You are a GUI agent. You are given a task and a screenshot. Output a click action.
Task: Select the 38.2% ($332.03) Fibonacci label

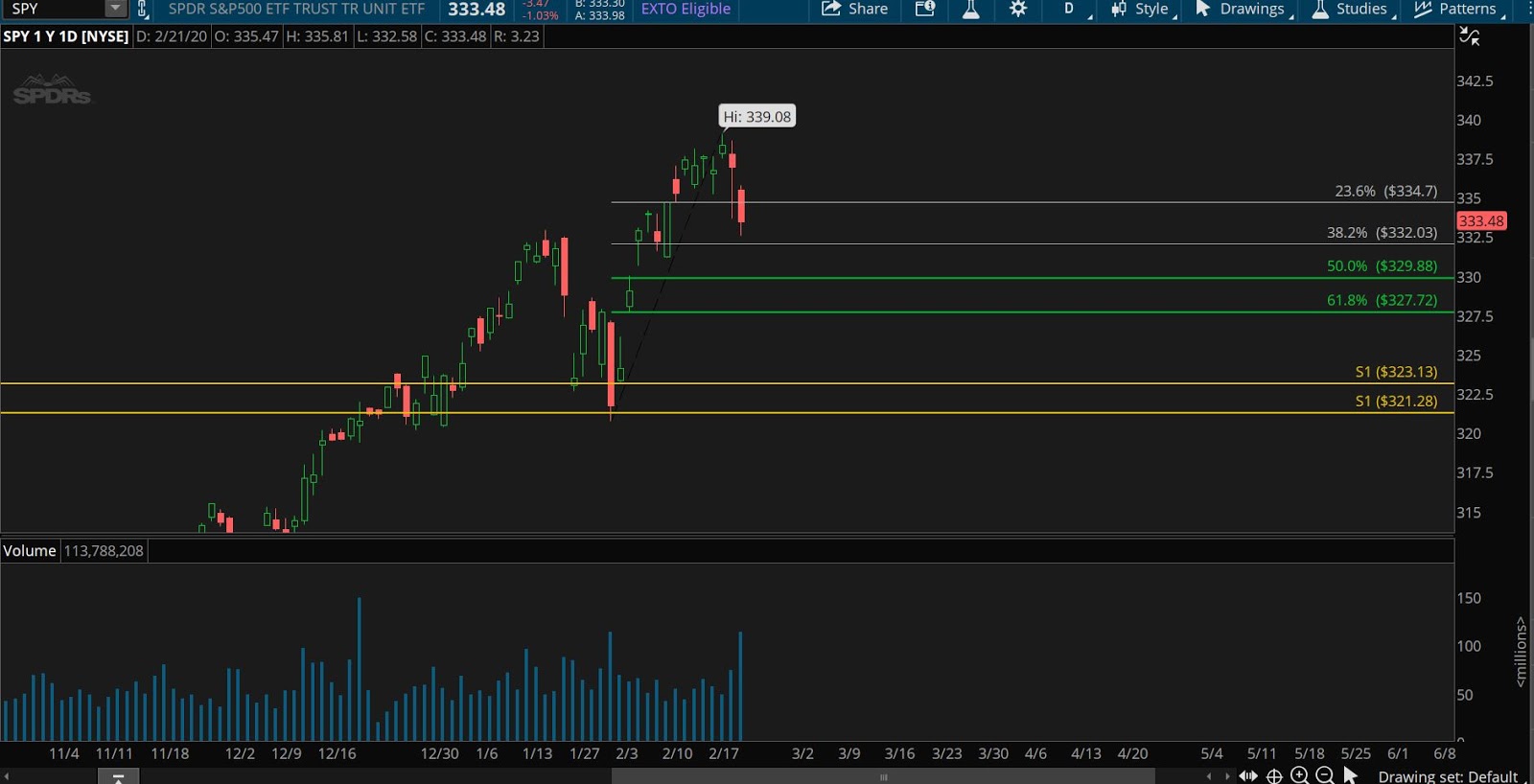[1382, 232]
